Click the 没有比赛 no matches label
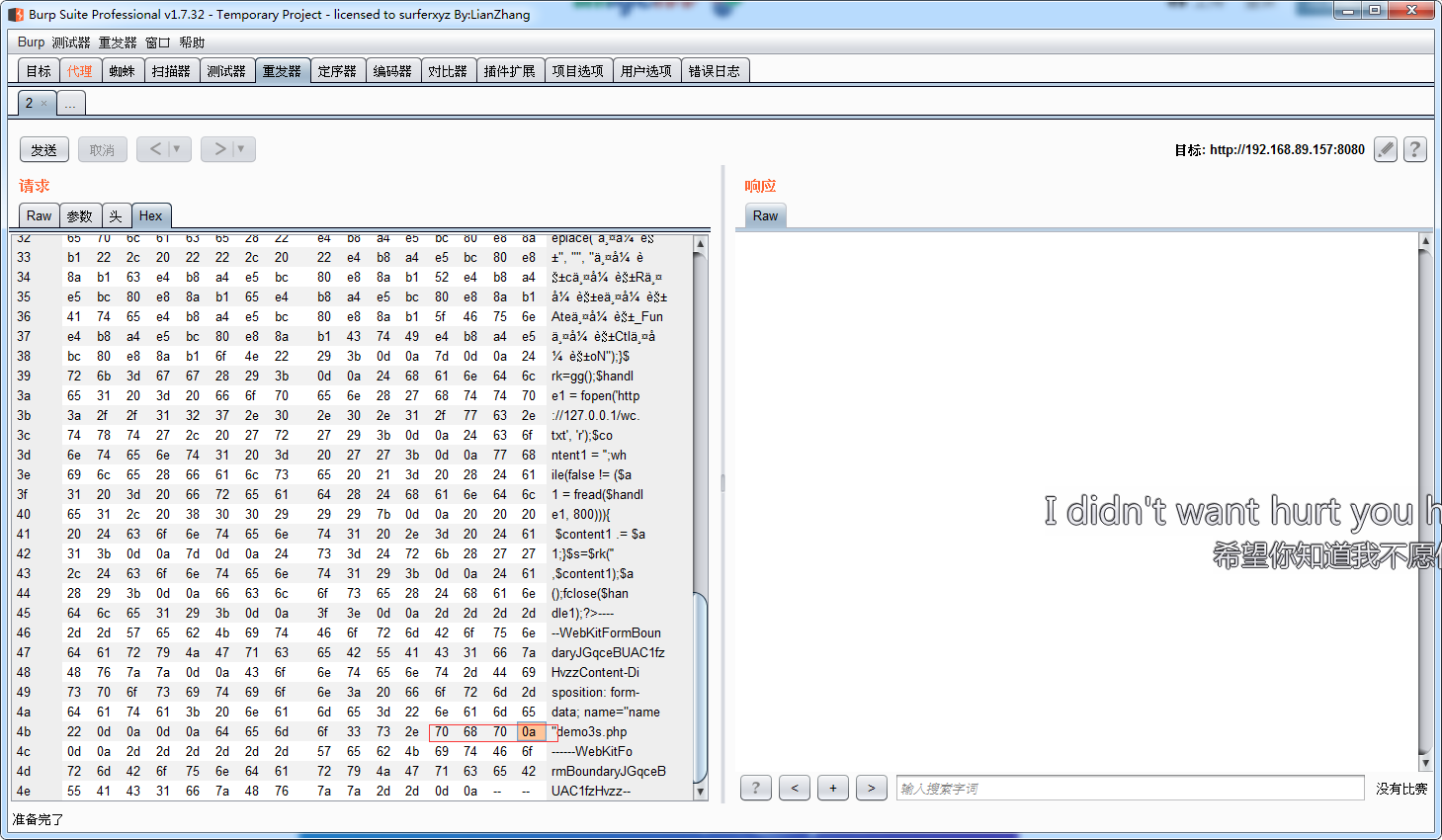Viewport: 1442px width, 840px height. (1401, 789)
